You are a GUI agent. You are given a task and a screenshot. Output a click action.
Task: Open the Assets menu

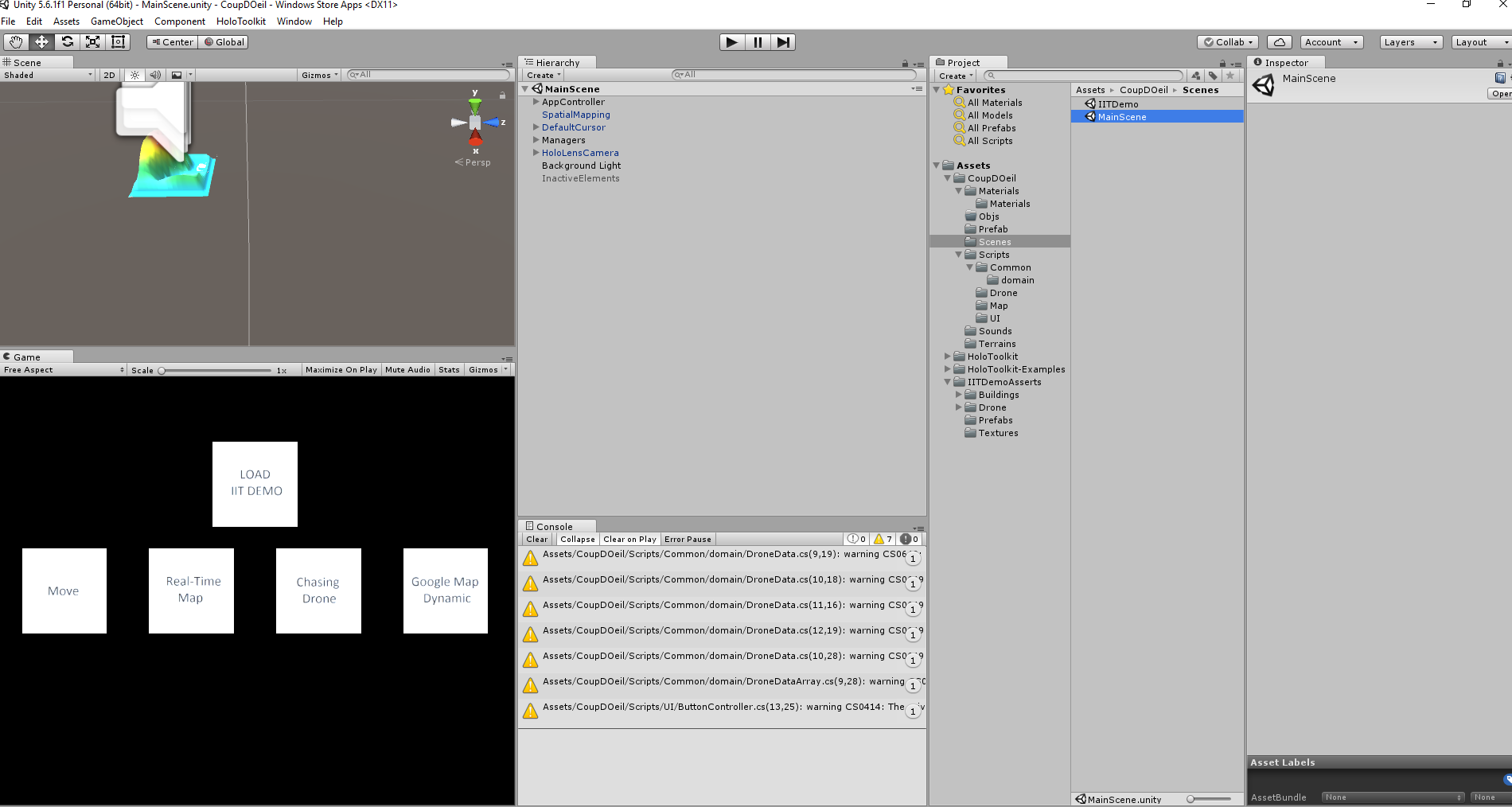pyautogui.click(x=66, y=21)
